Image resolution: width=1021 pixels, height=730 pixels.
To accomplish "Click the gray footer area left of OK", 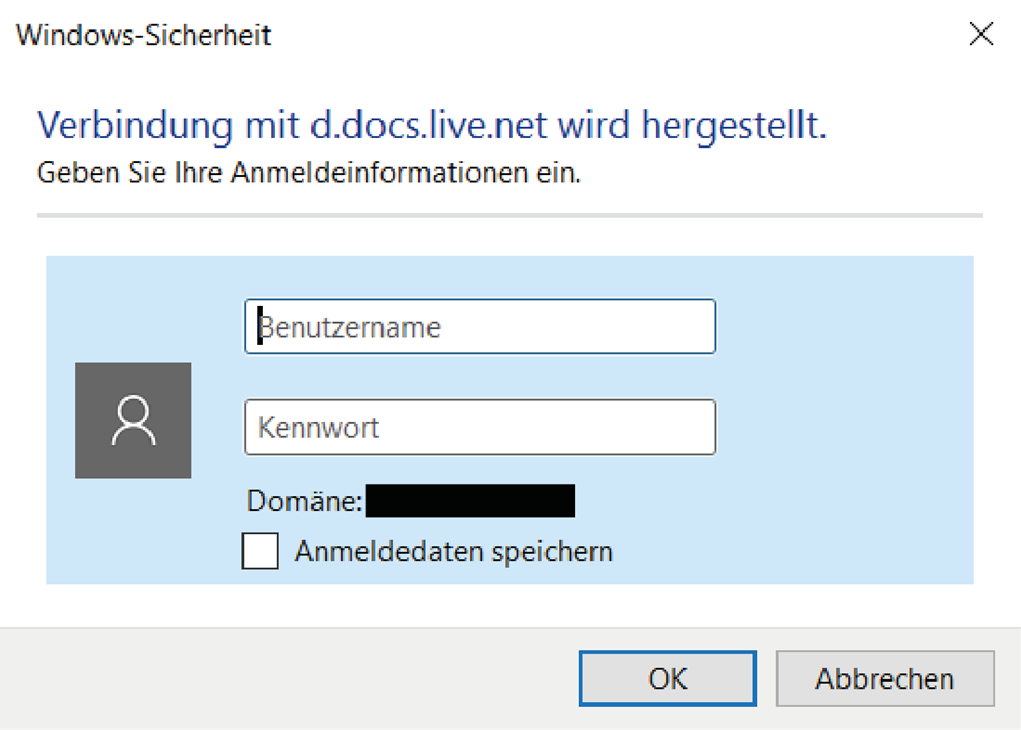I will 290,679.
